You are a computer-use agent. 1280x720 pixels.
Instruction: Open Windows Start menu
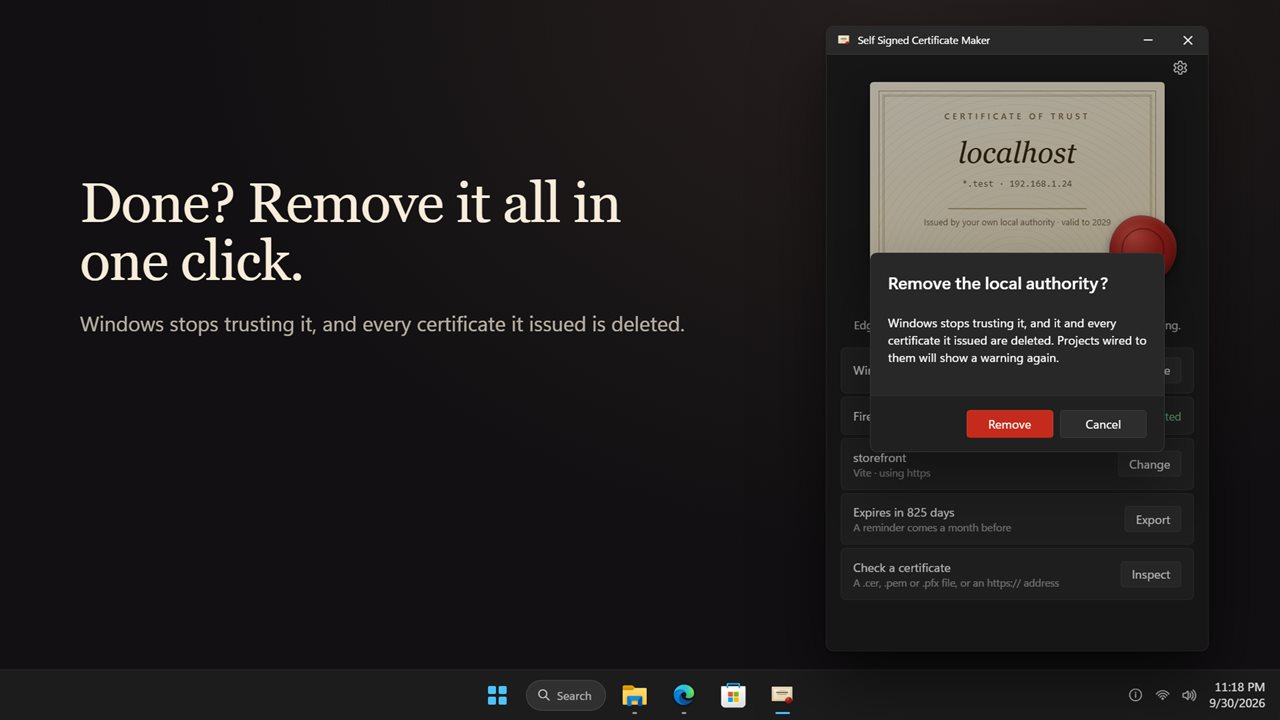pyautogui.click(x=497, y=695)
